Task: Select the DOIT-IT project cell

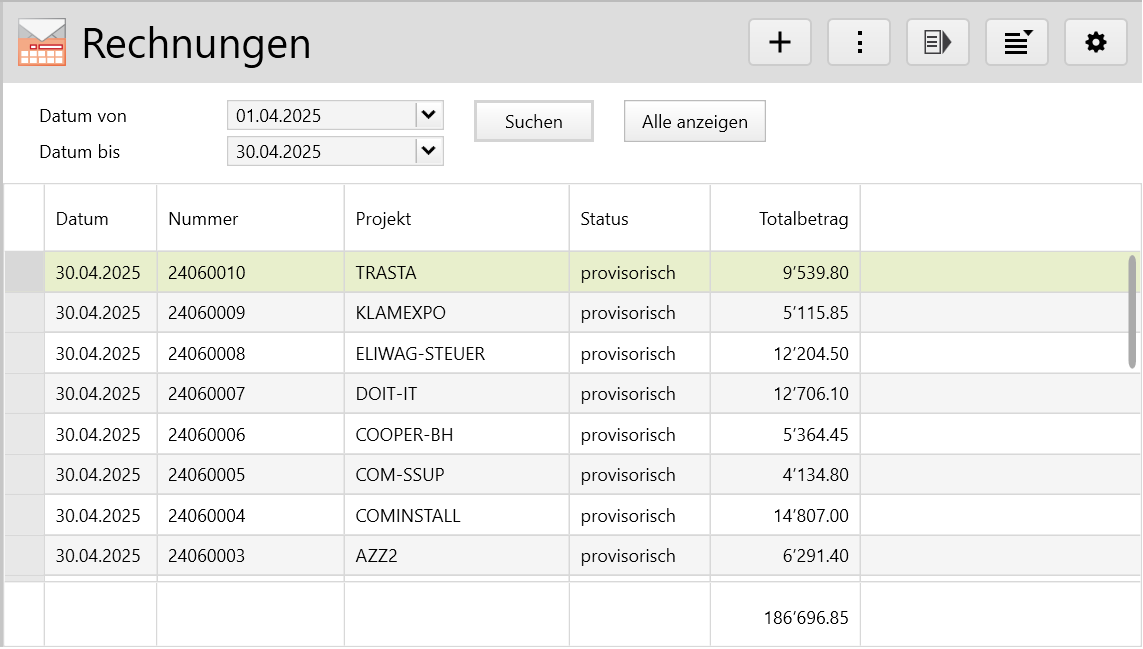Action: click(386, 394)
